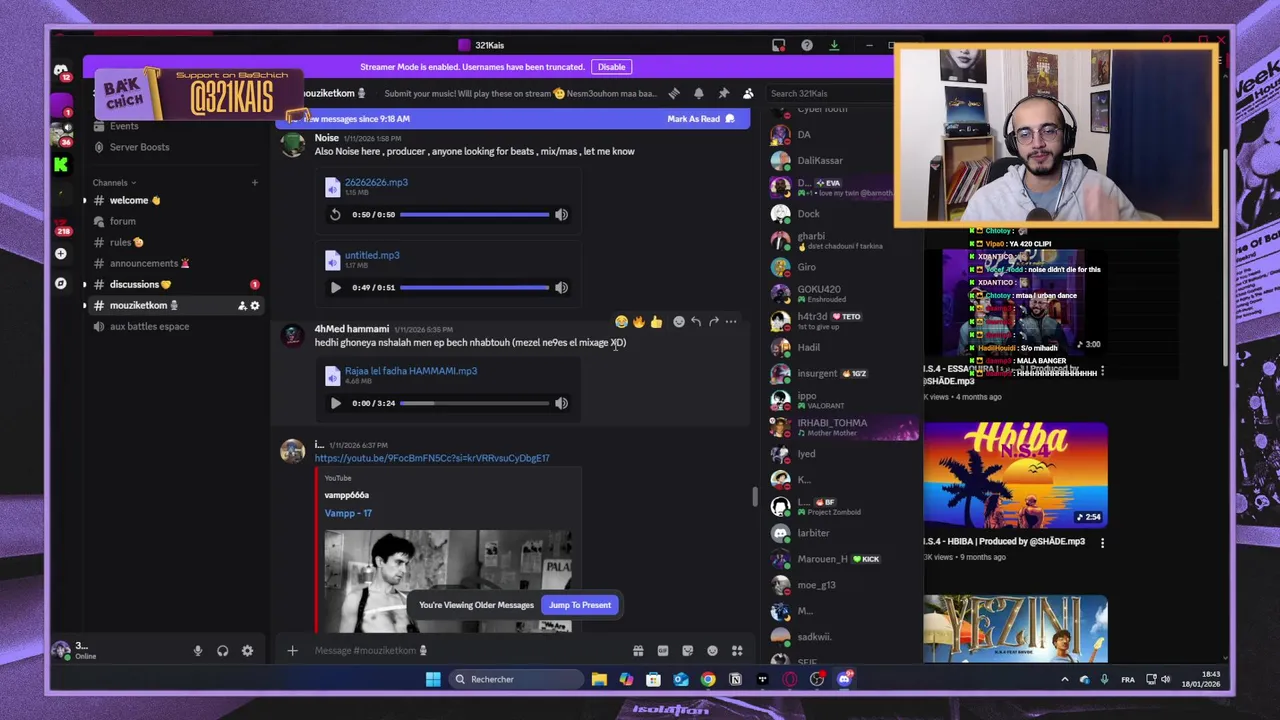Expand the mouziketkom channel arrow
This screenshot has width=1280, height=720.
click(x=84, y=305)
